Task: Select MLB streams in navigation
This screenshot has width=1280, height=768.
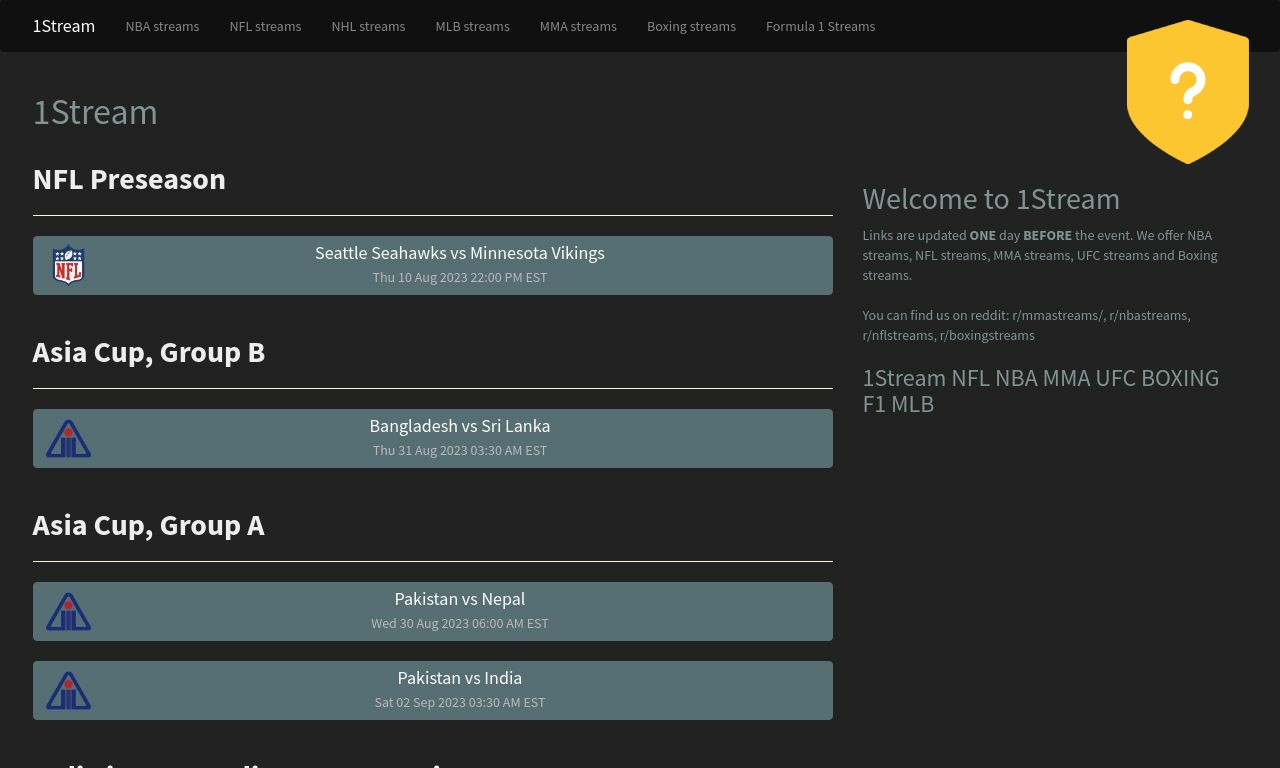Action: point(472,26)
